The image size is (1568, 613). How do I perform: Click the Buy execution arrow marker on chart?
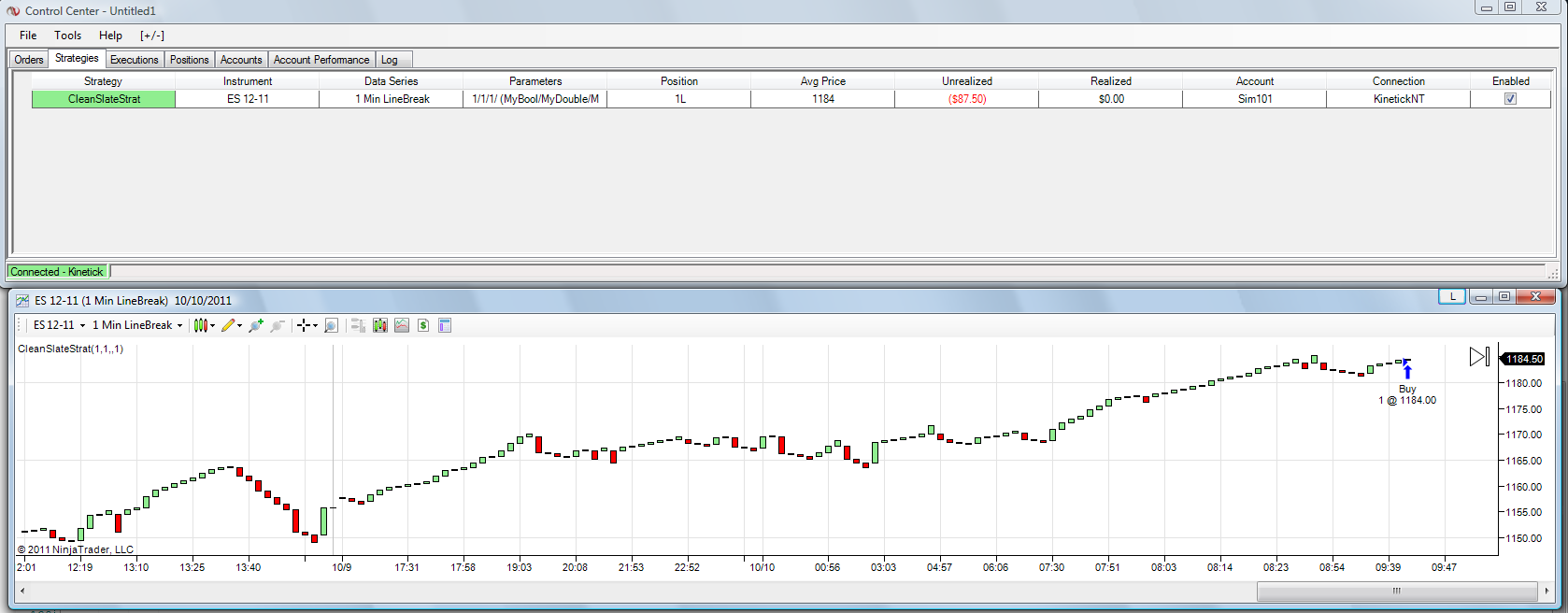pyautogui.click(x=1407, y=371)
